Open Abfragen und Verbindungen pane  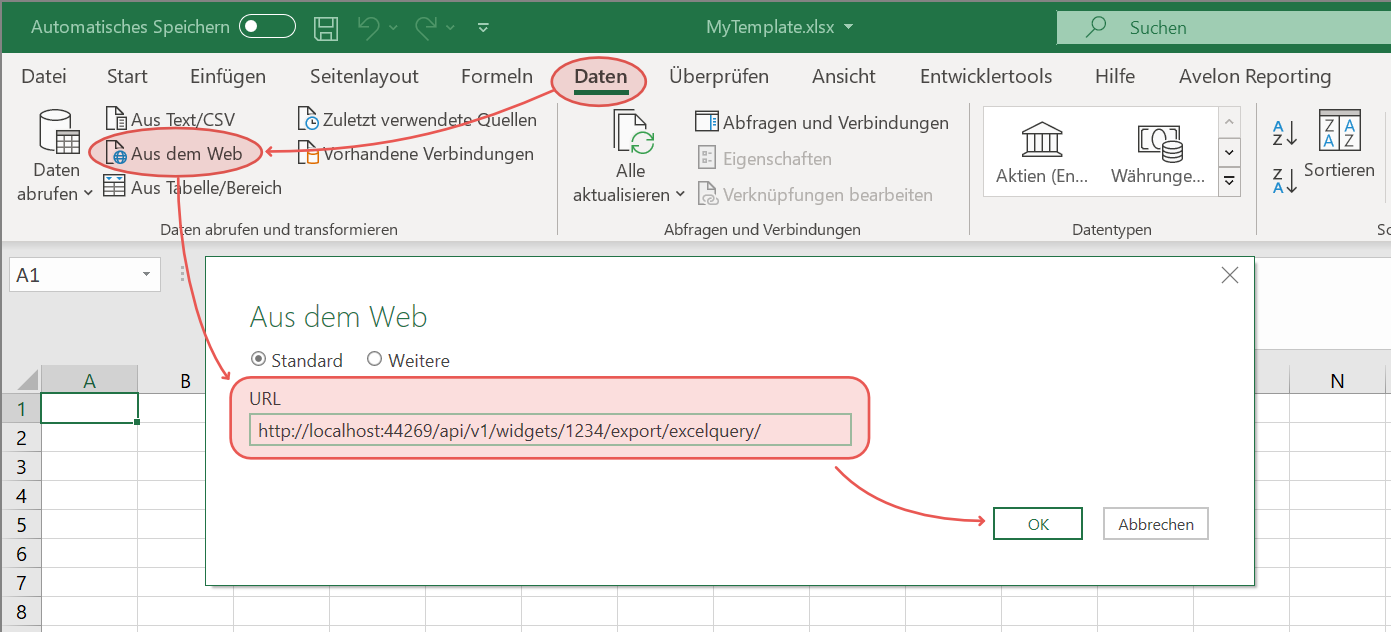click(x=822, y=123)
